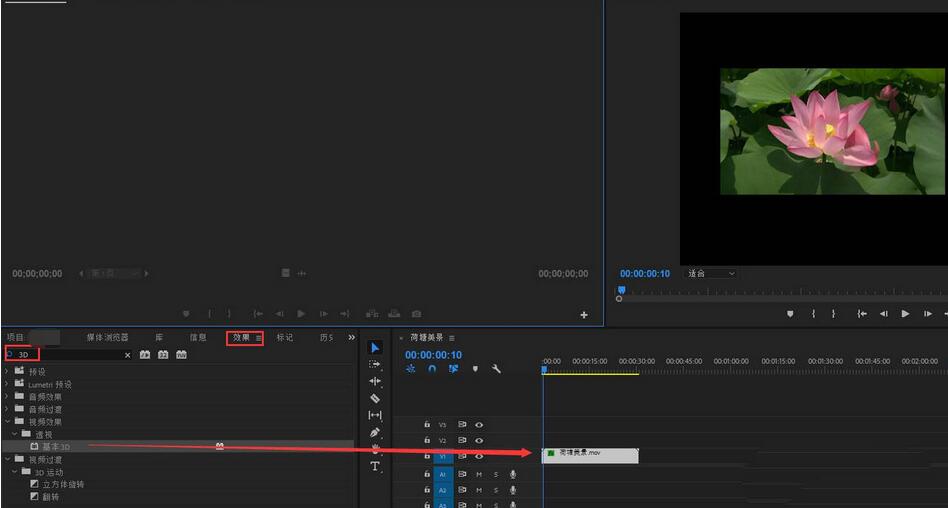
Task: Show hidden panel tabs via » overflow
Action: pos(352,337)
